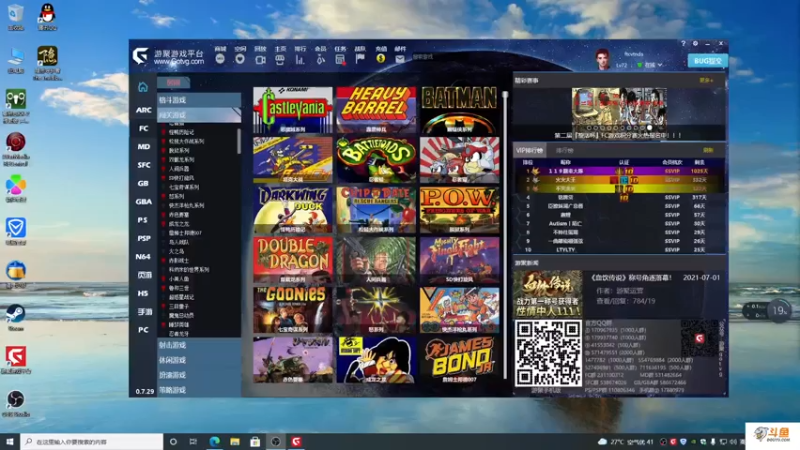Open Microsoft Store from the taskbar
The image size is (800, 450).
click(255, 441)
